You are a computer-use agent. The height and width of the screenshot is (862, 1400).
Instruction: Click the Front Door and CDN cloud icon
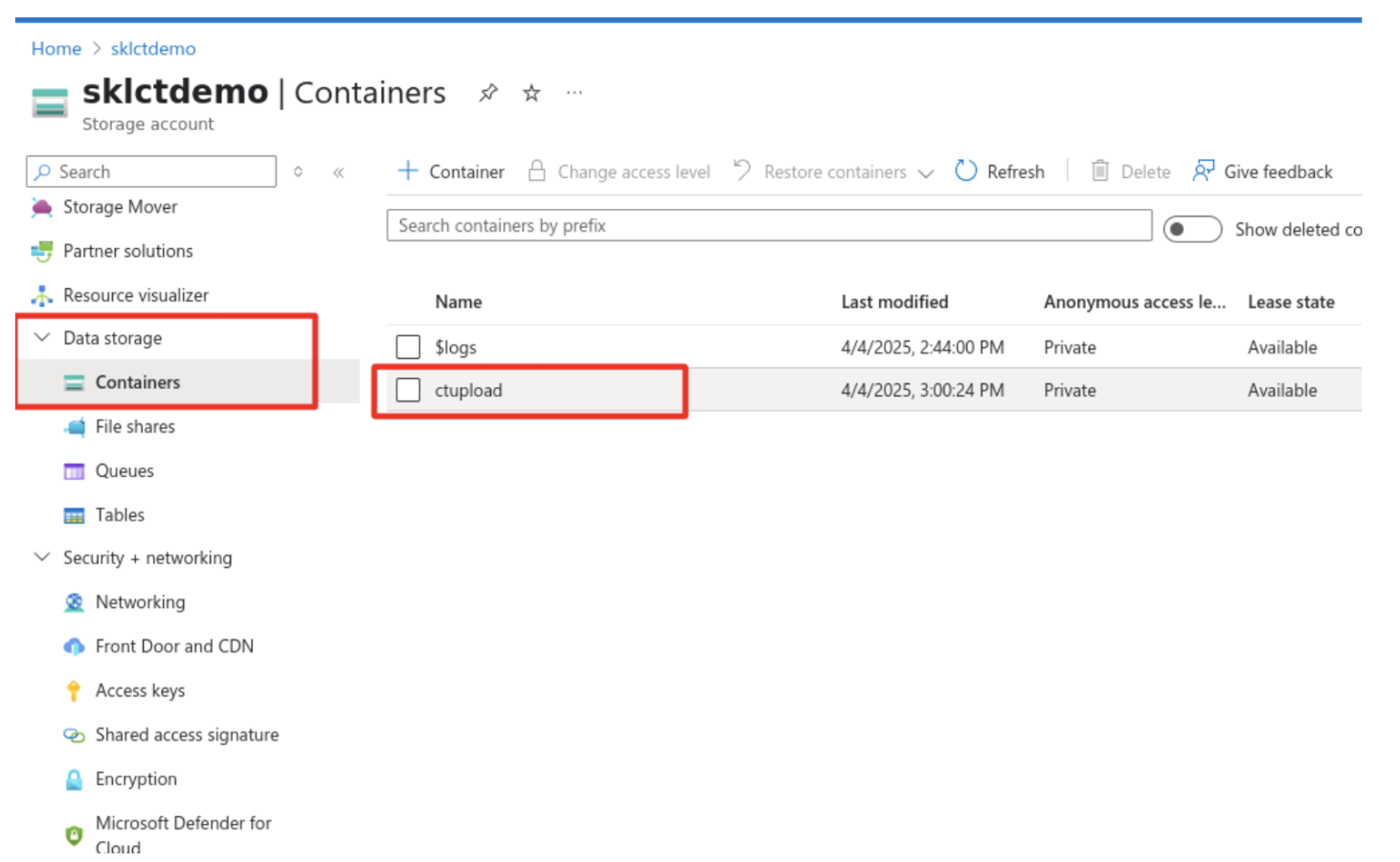pos(74,646)
